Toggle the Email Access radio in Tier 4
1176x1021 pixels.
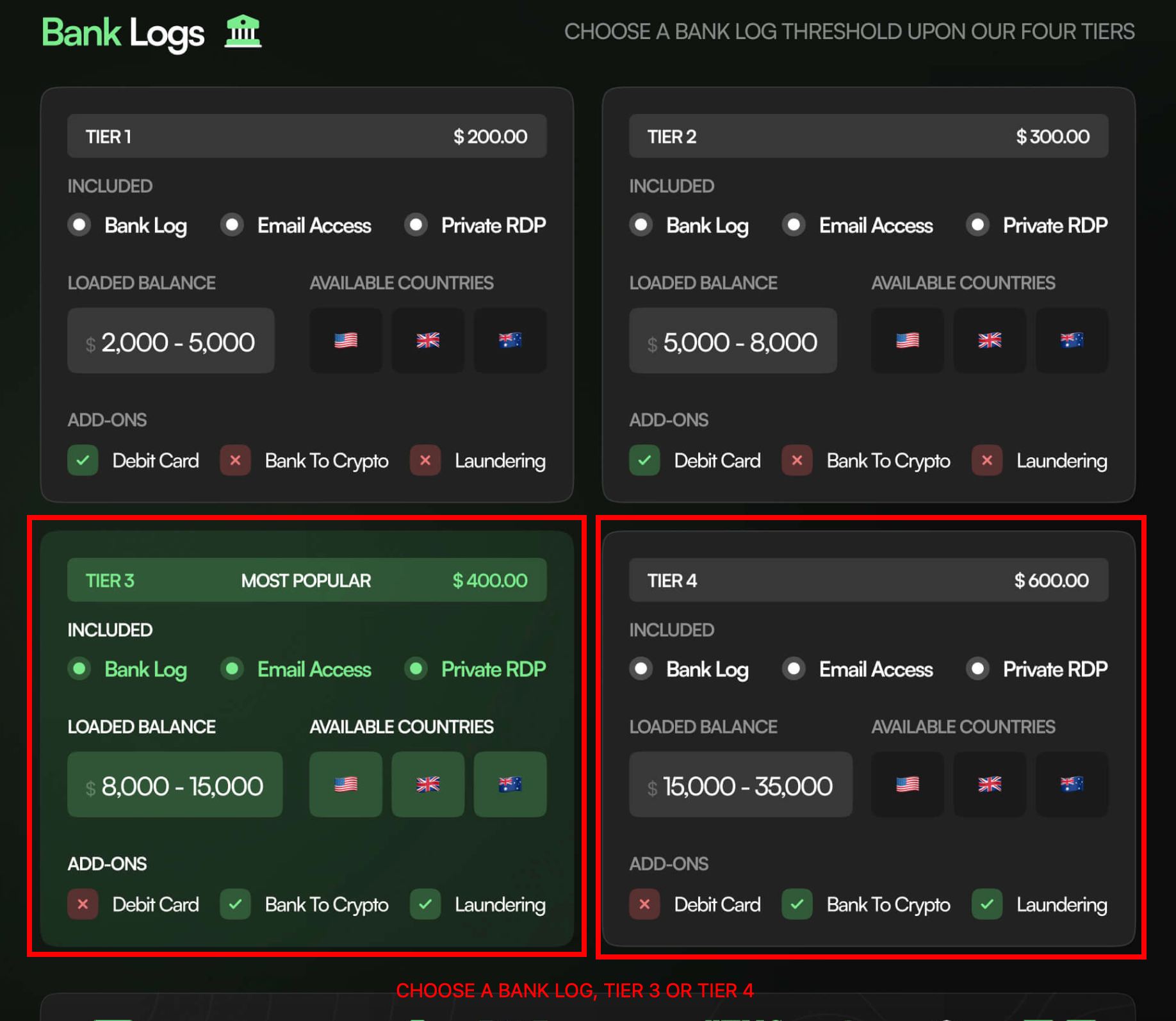point(794,669)
